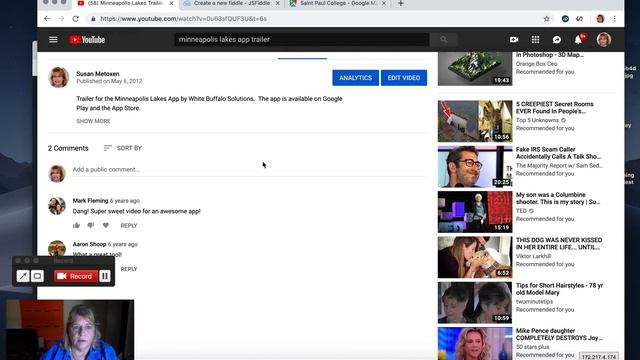Viewport: 640px width, 360px height.
Task: Open the YouTube apps grid icon
Action: pyautogui.click(x=535, y=40)
